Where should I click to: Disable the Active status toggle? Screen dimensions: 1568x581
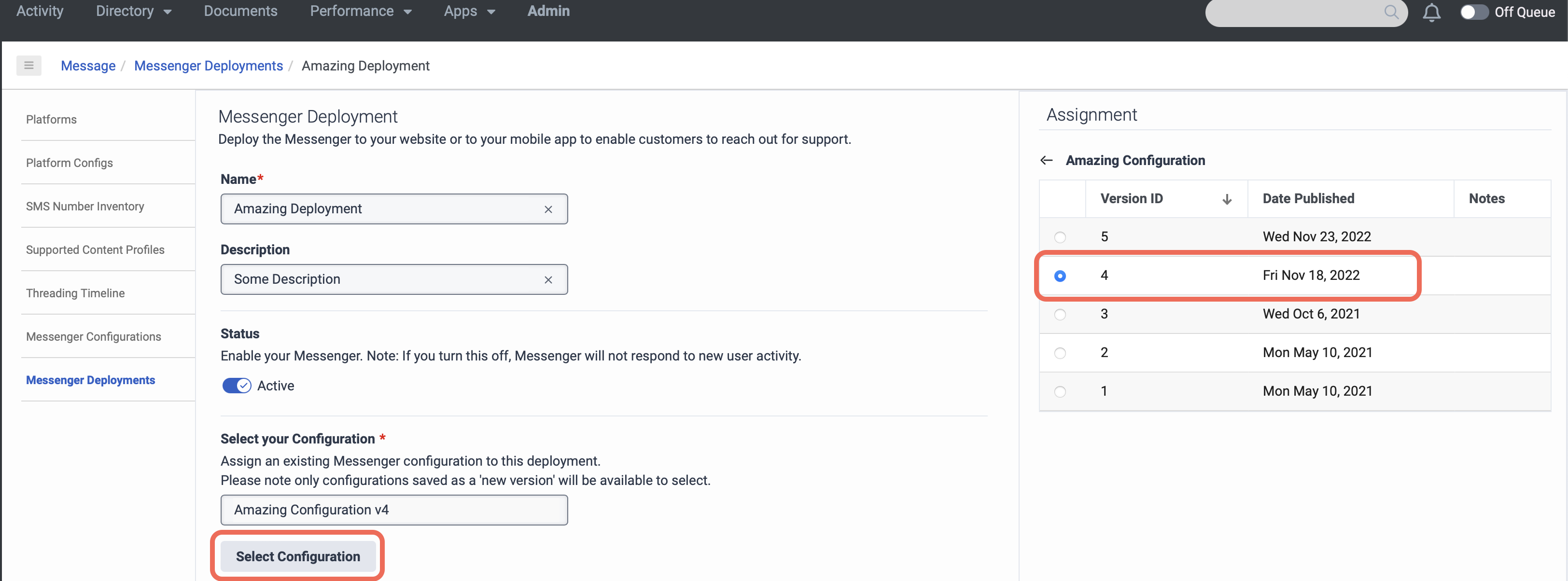(x=236, y=386)
